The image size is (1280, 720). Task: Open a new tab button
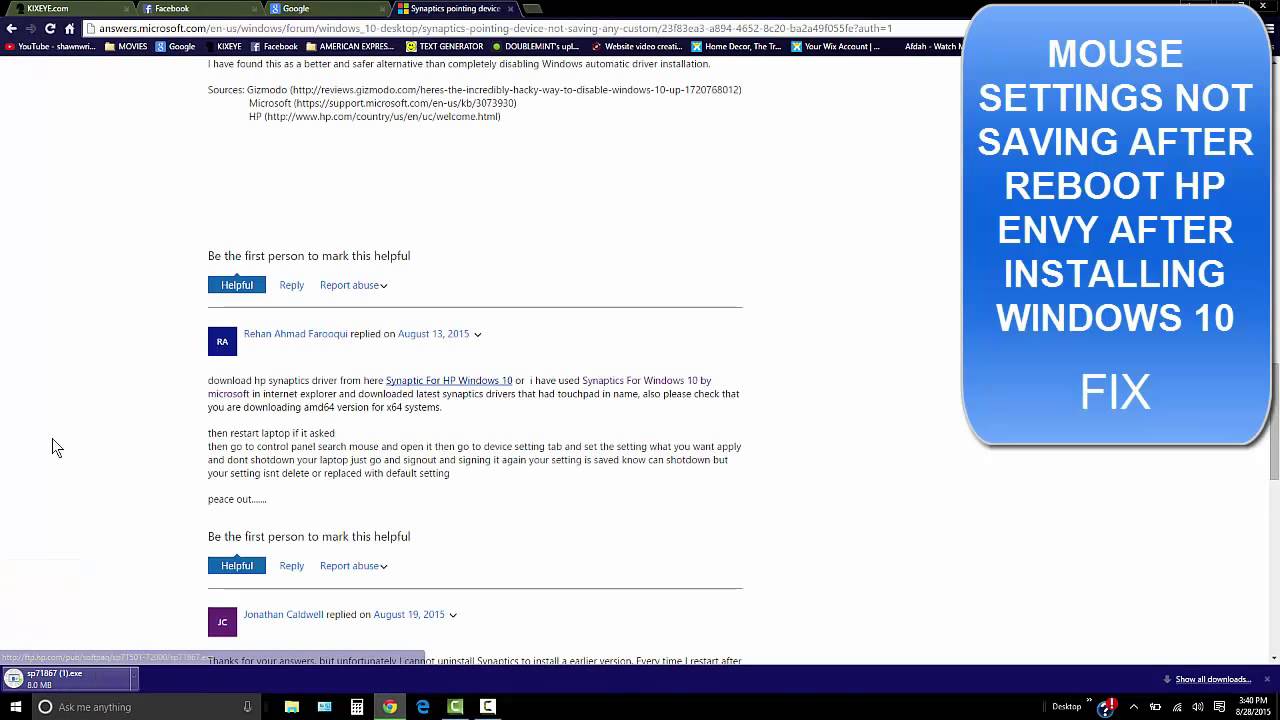click(533, 8)
